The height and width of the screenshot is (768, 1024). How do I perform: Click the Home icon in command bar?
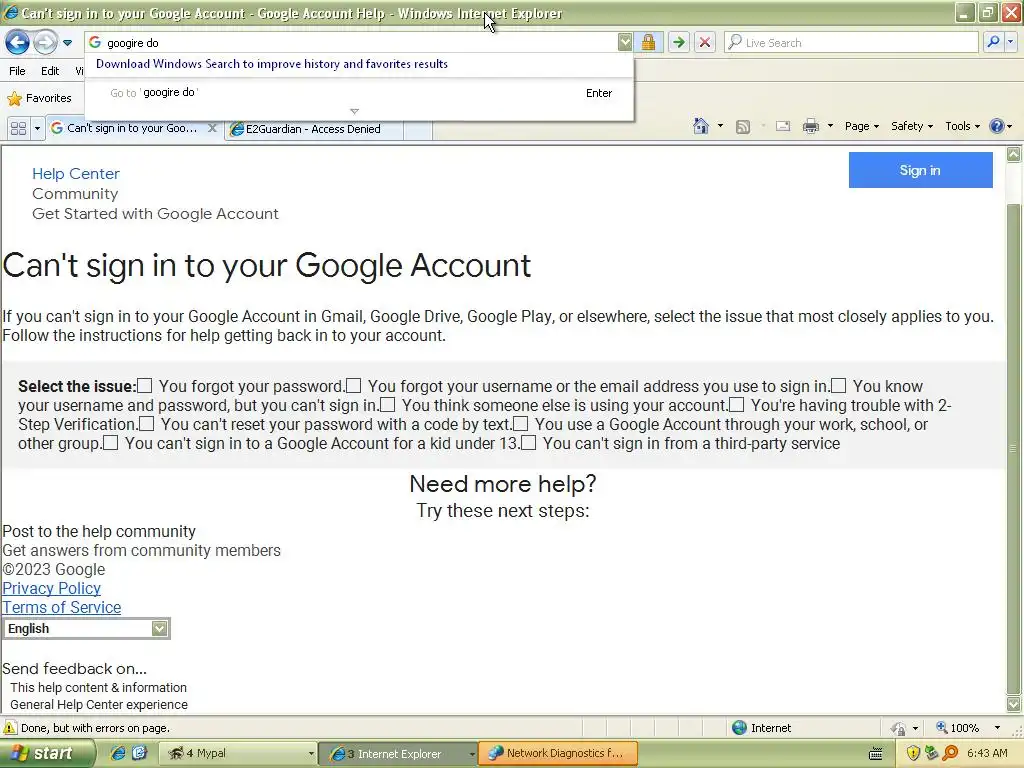click(x=701, y=126)
